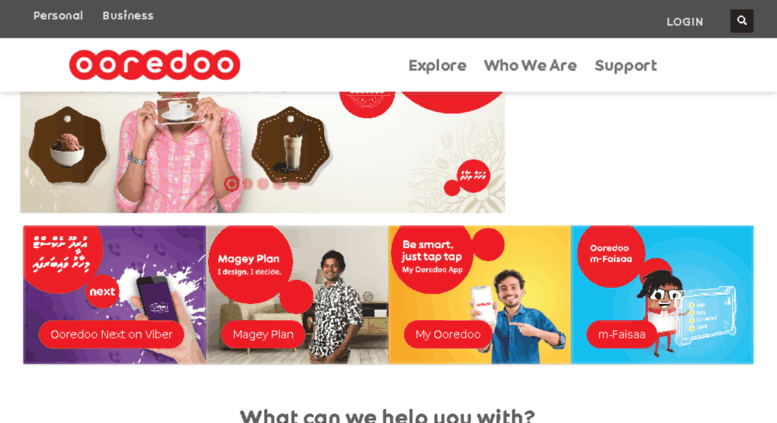Switch to the Personal tab
This screenshot has width=777, height=423.
(x=58, y=15)
